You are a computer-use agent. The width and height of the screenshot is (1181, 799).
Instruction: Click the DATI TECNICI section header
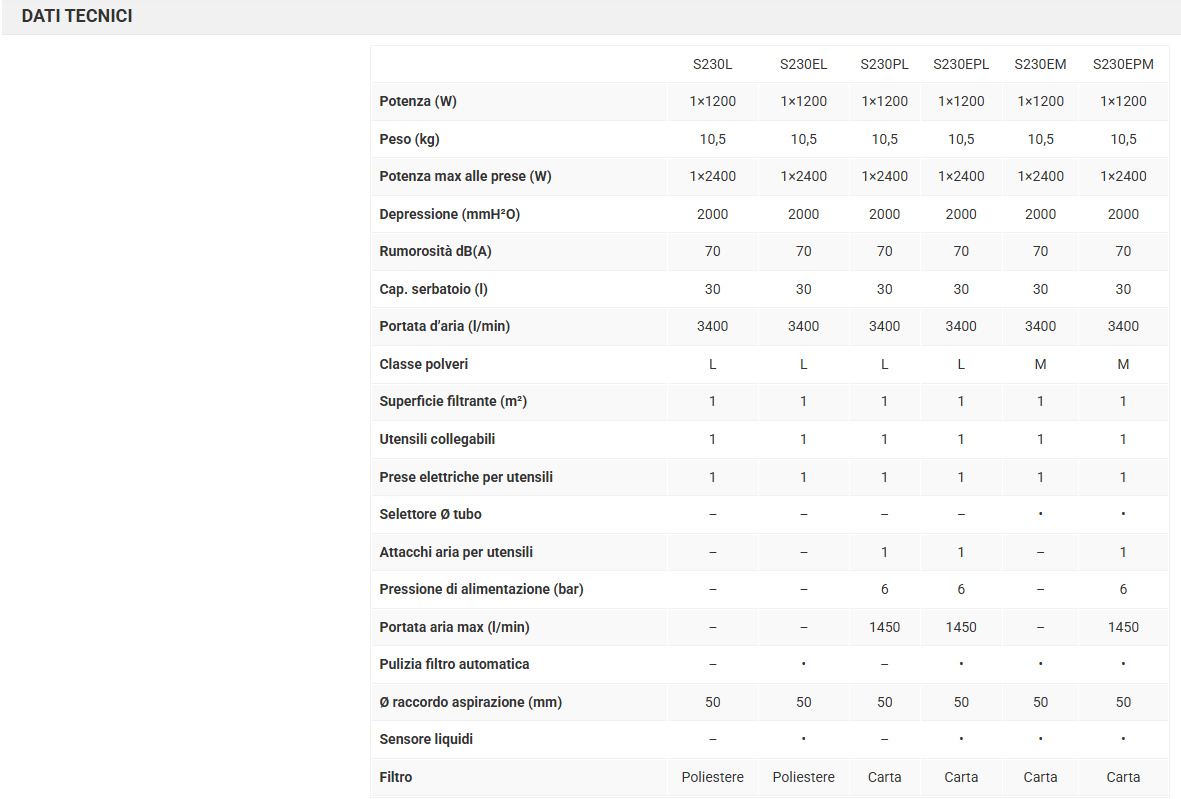tap(77, 16)
